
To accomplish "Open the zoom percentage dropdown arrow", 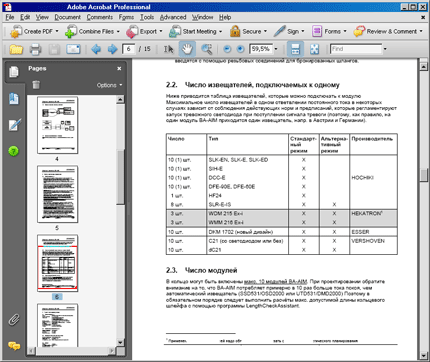I will click(x=276, y=49).
